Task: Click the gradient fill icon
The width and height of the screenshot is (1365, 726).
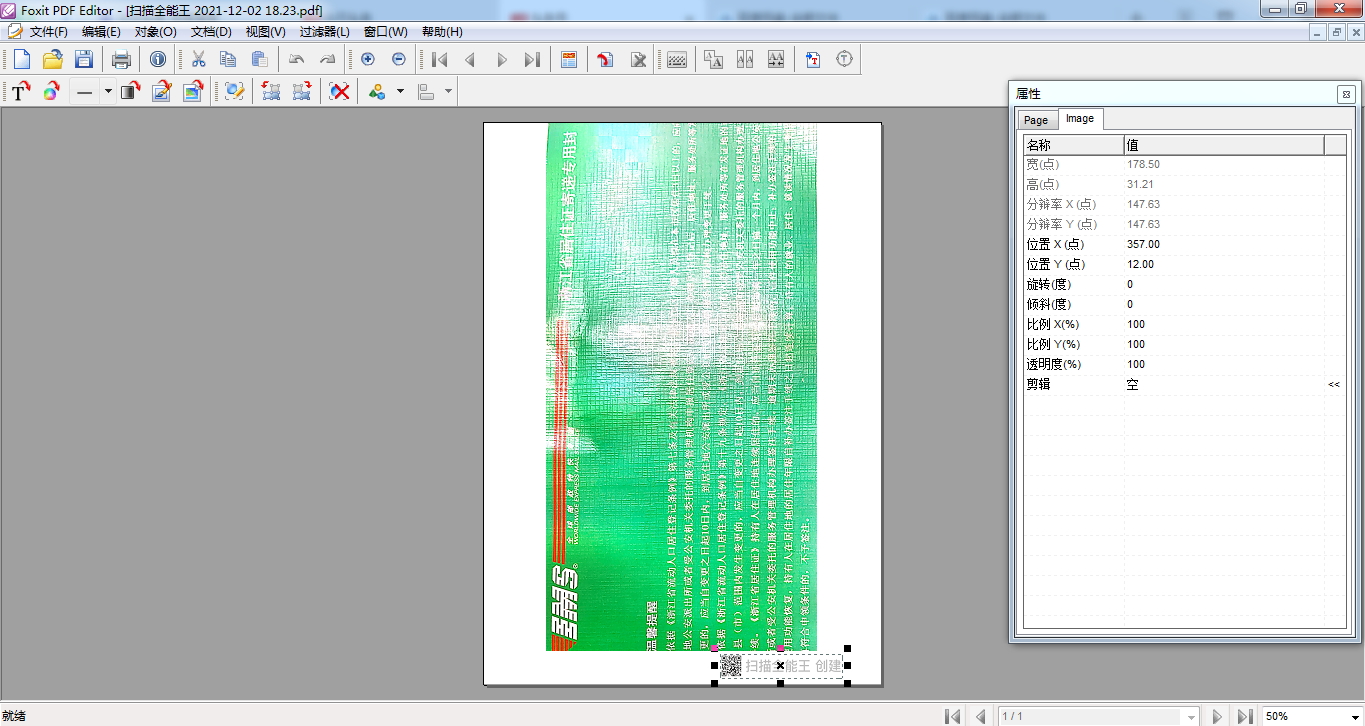Action: click(129, 91)
